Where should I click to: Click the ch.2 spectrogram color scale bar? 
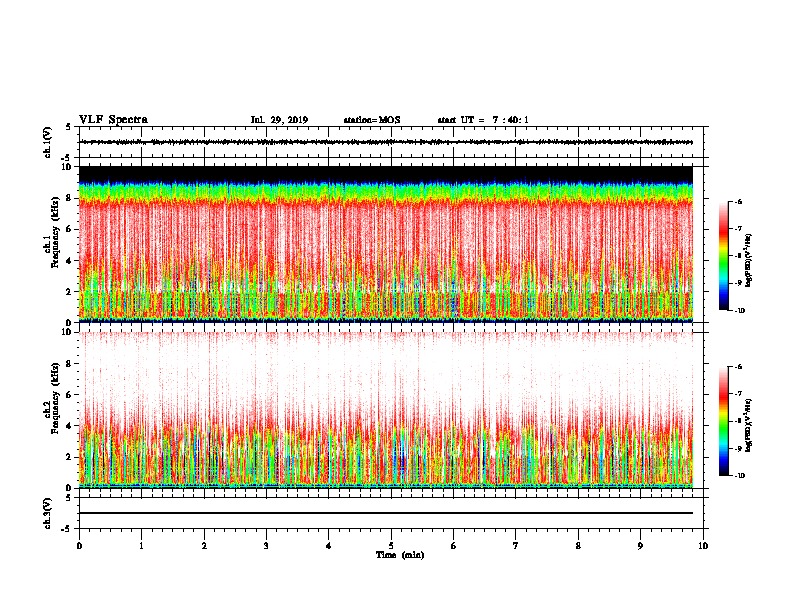pyautogui.click(x=724, y=421)
